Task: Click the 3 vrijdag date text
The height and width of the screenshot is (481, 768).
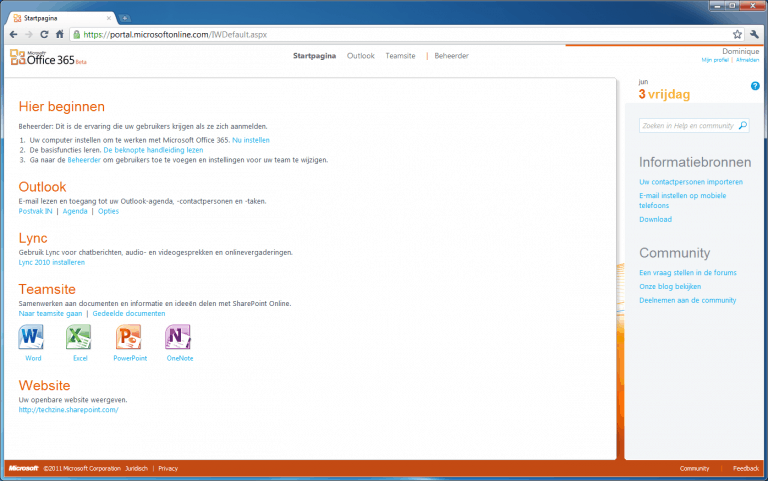Action: click(x=664, y=94)
